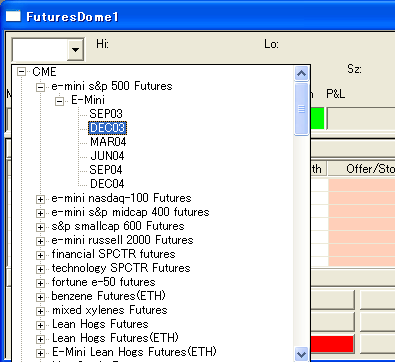Click the contract combo box field

point(40,49)
